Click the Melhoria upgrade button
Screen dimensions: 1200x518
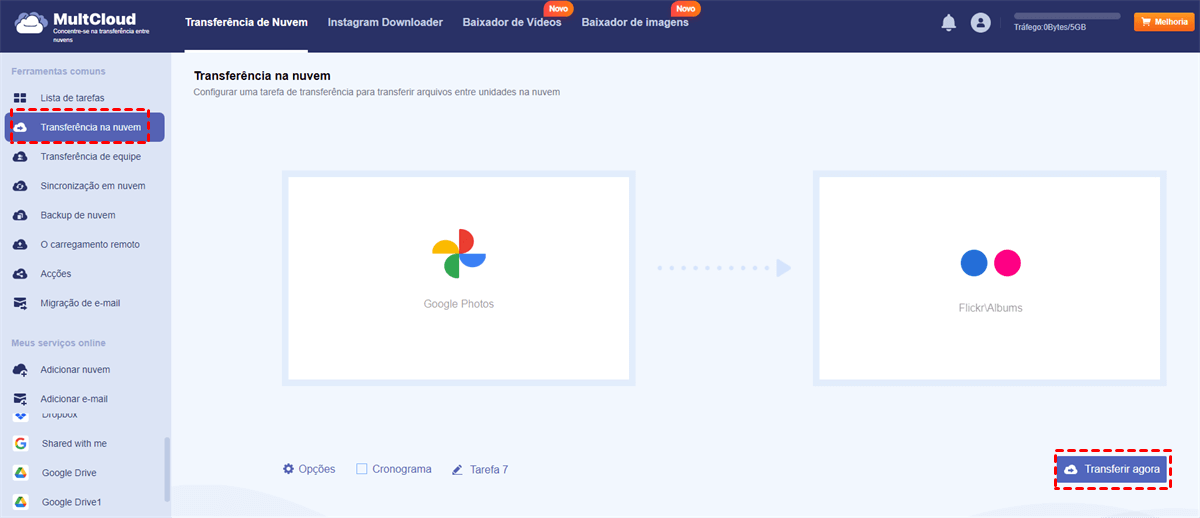(x=1162, y=22)
